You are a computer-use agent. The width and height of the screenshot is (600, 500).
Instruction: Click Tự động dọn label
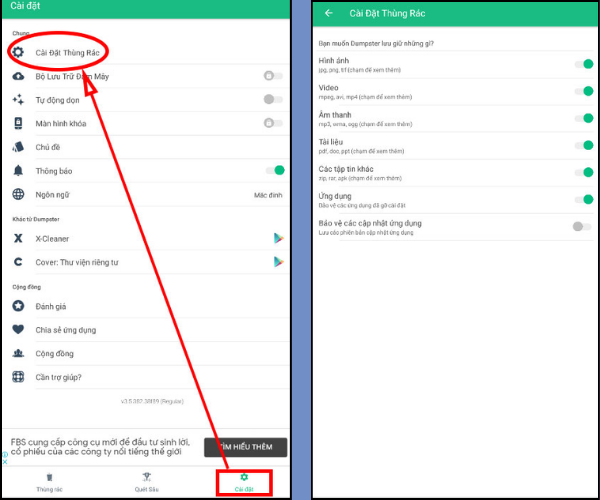click(57, 100)
